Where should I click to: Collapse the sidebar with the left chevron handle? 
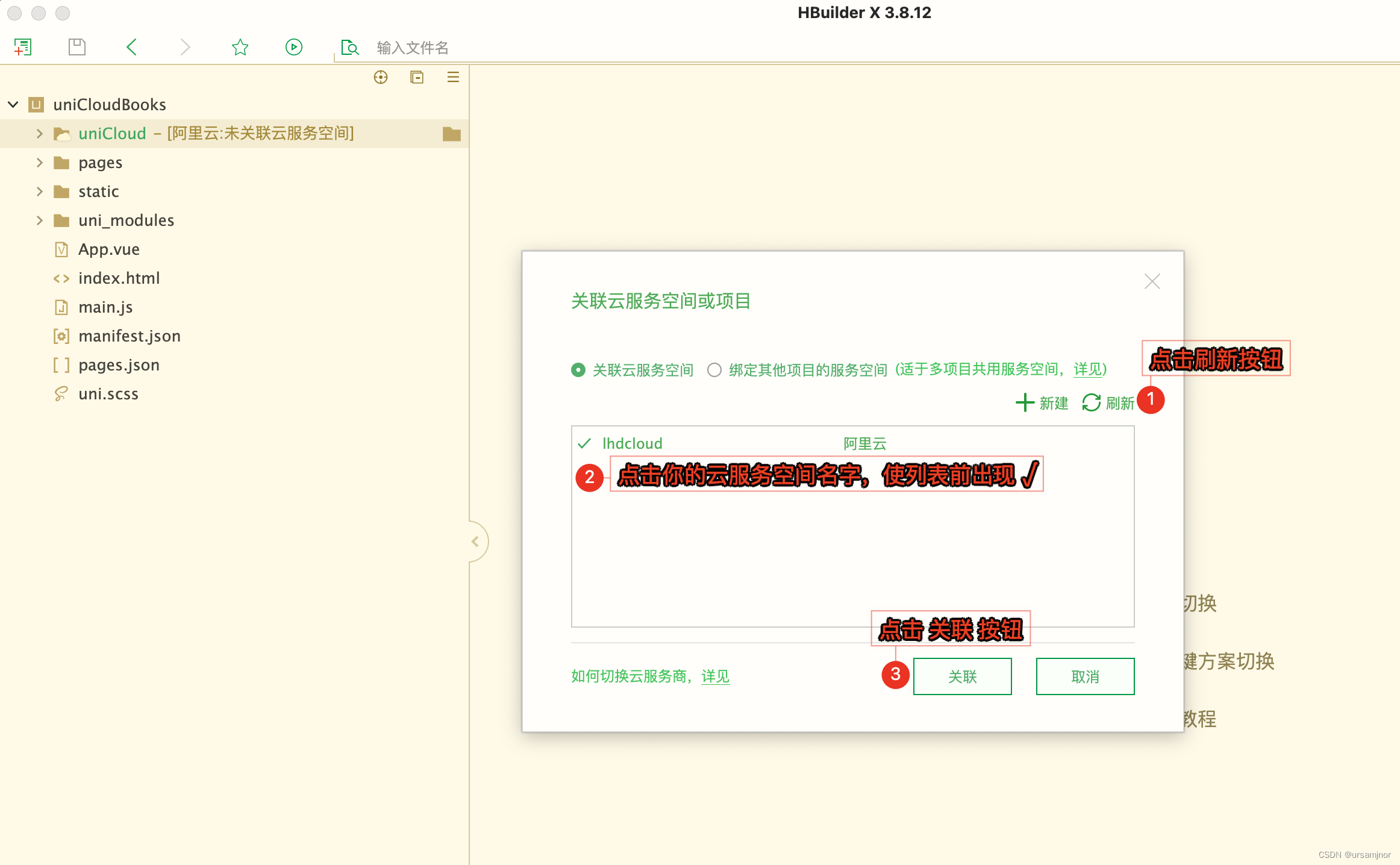[x=475, y=542]
